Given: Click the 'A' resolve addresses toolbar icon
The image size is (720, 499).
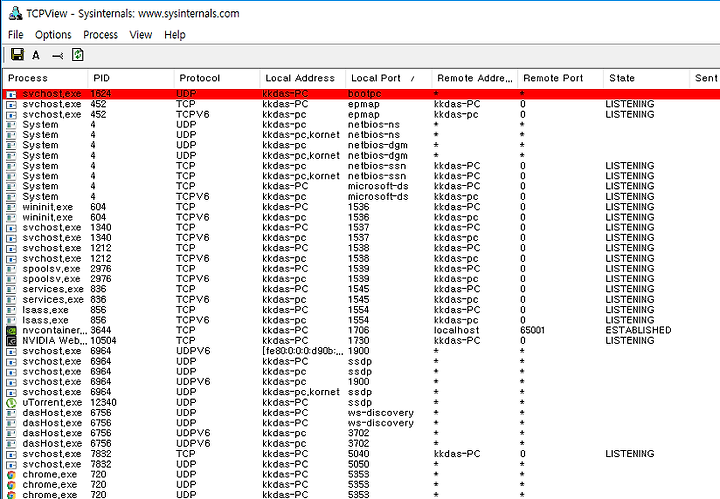Looking at the screenshot, I should coord(36,56).
